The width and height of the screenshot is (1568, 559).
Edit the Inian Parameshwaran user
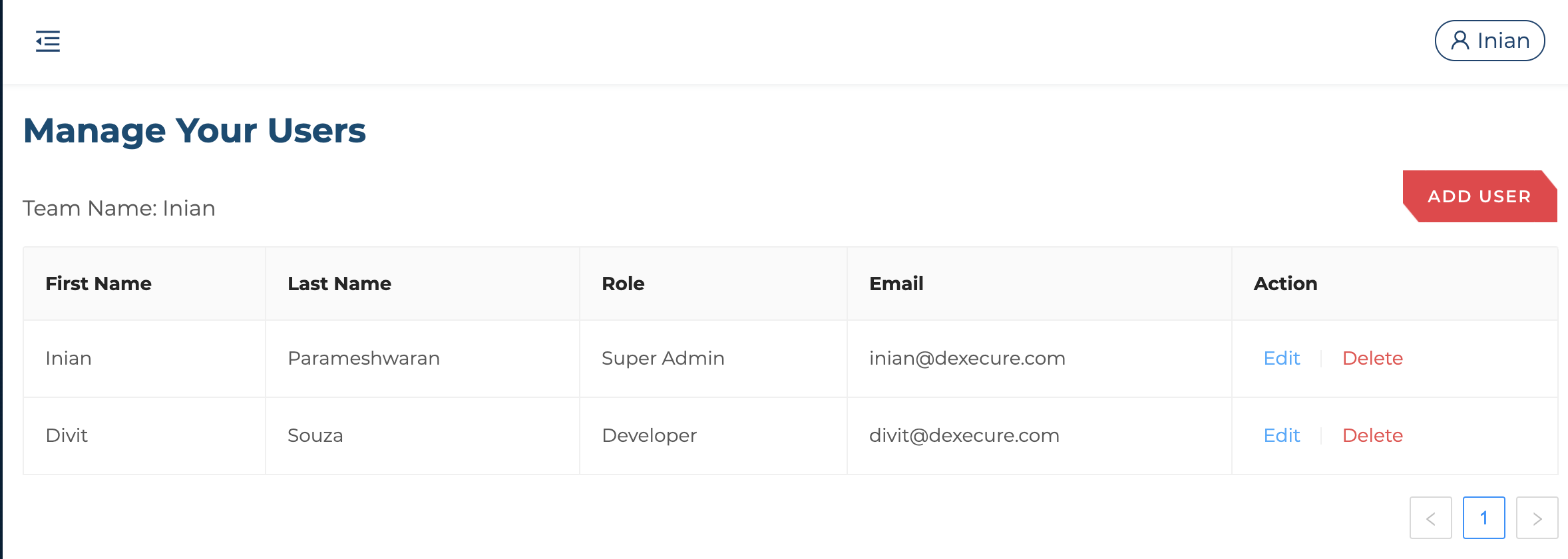(x=1281, y=358)
